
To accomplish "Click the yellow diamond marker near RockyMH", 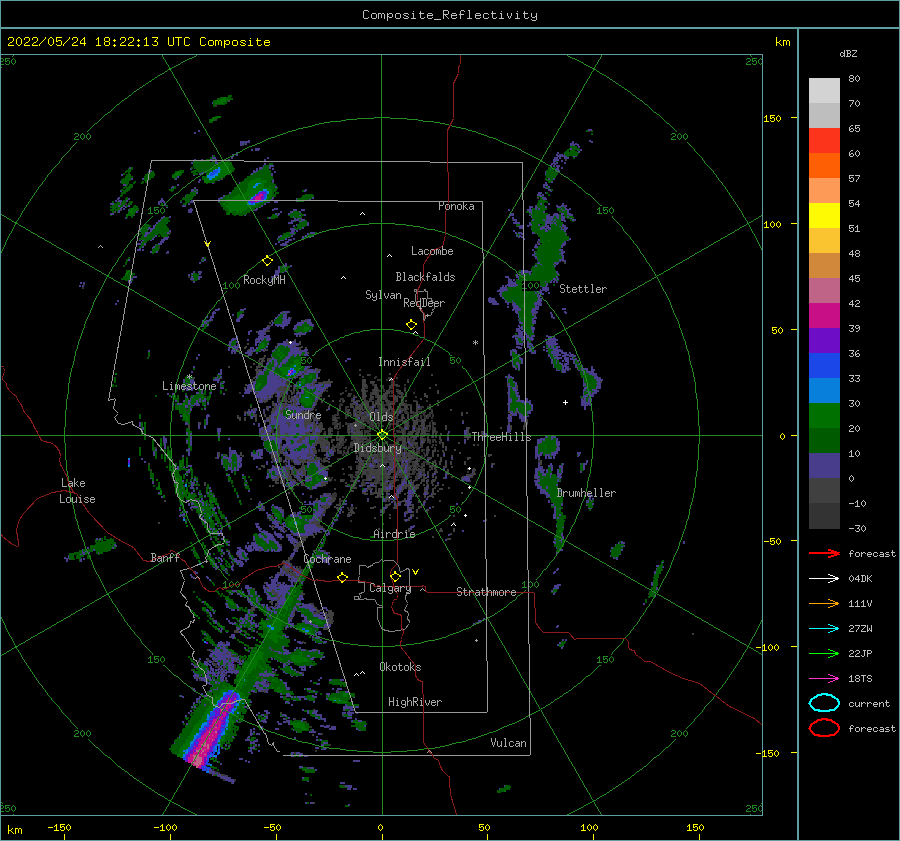I will coord(267,261).
